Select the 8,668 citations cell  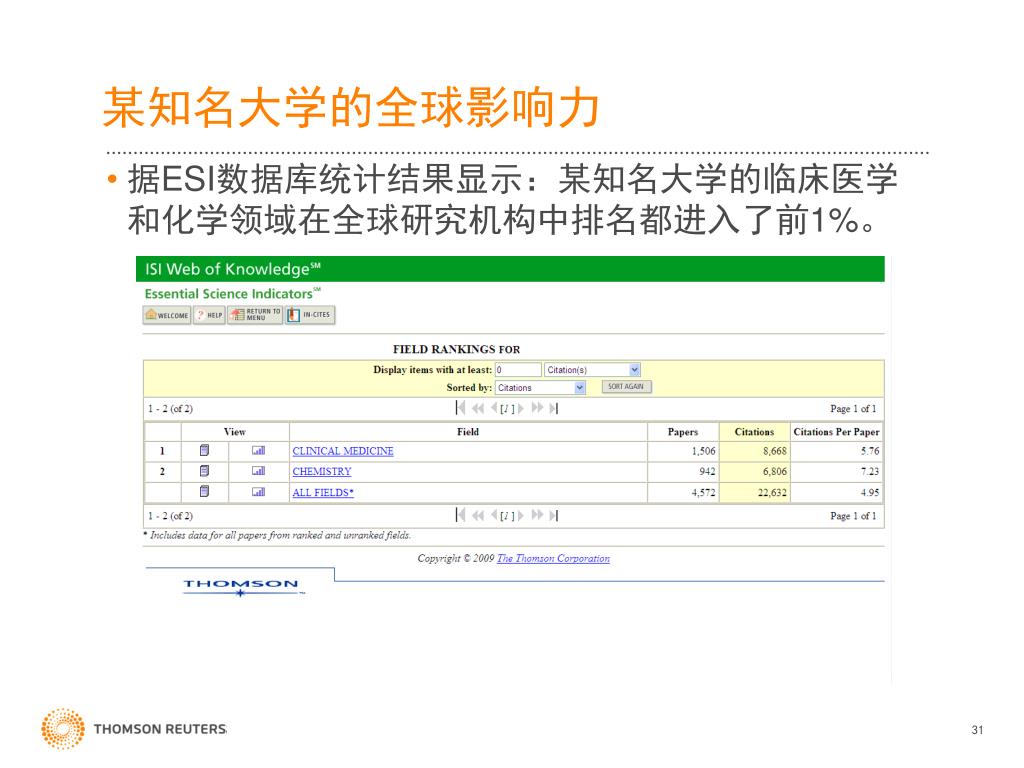(x=754, y=451)
